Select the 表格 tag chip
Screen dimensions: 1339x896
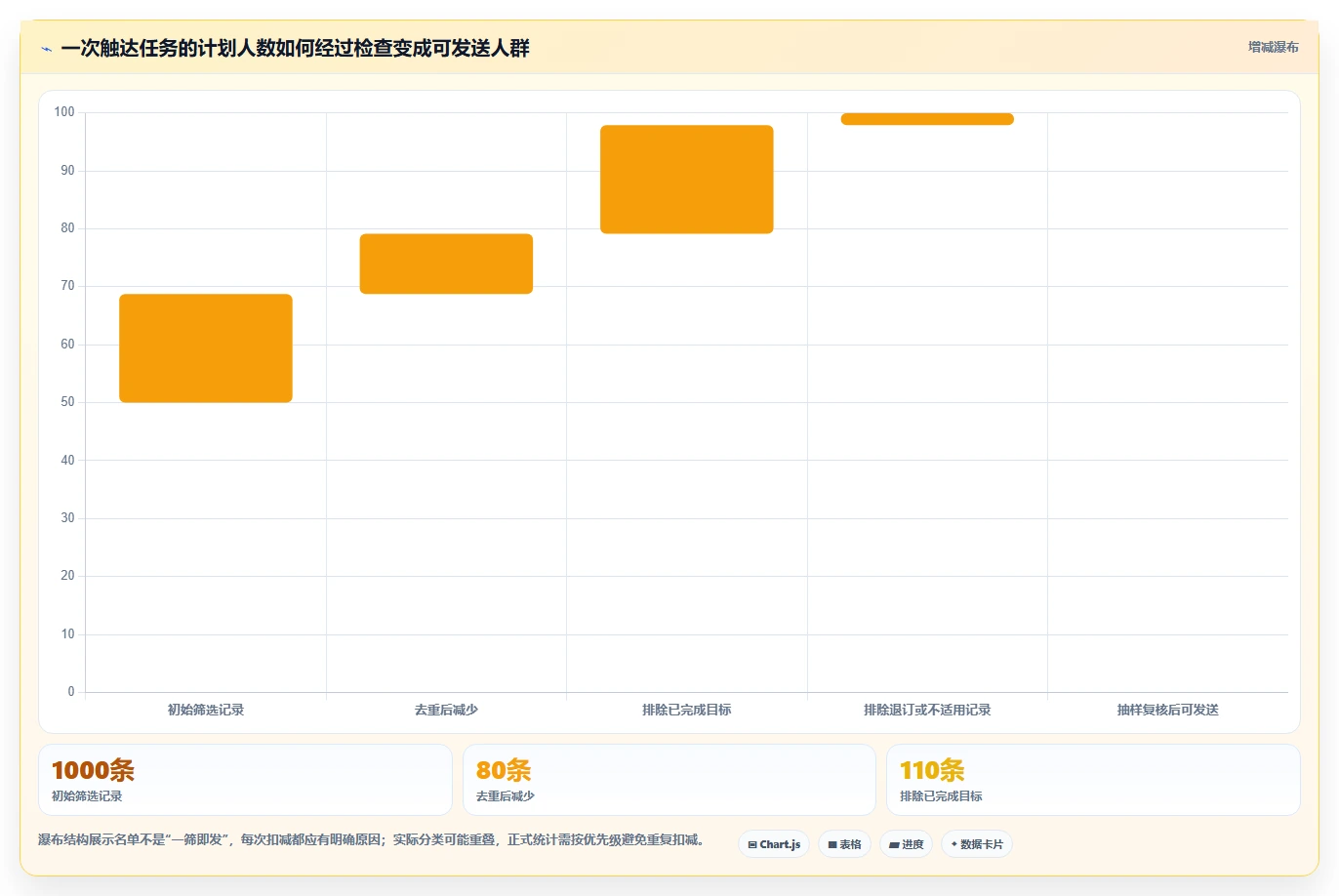pos(844,844)
